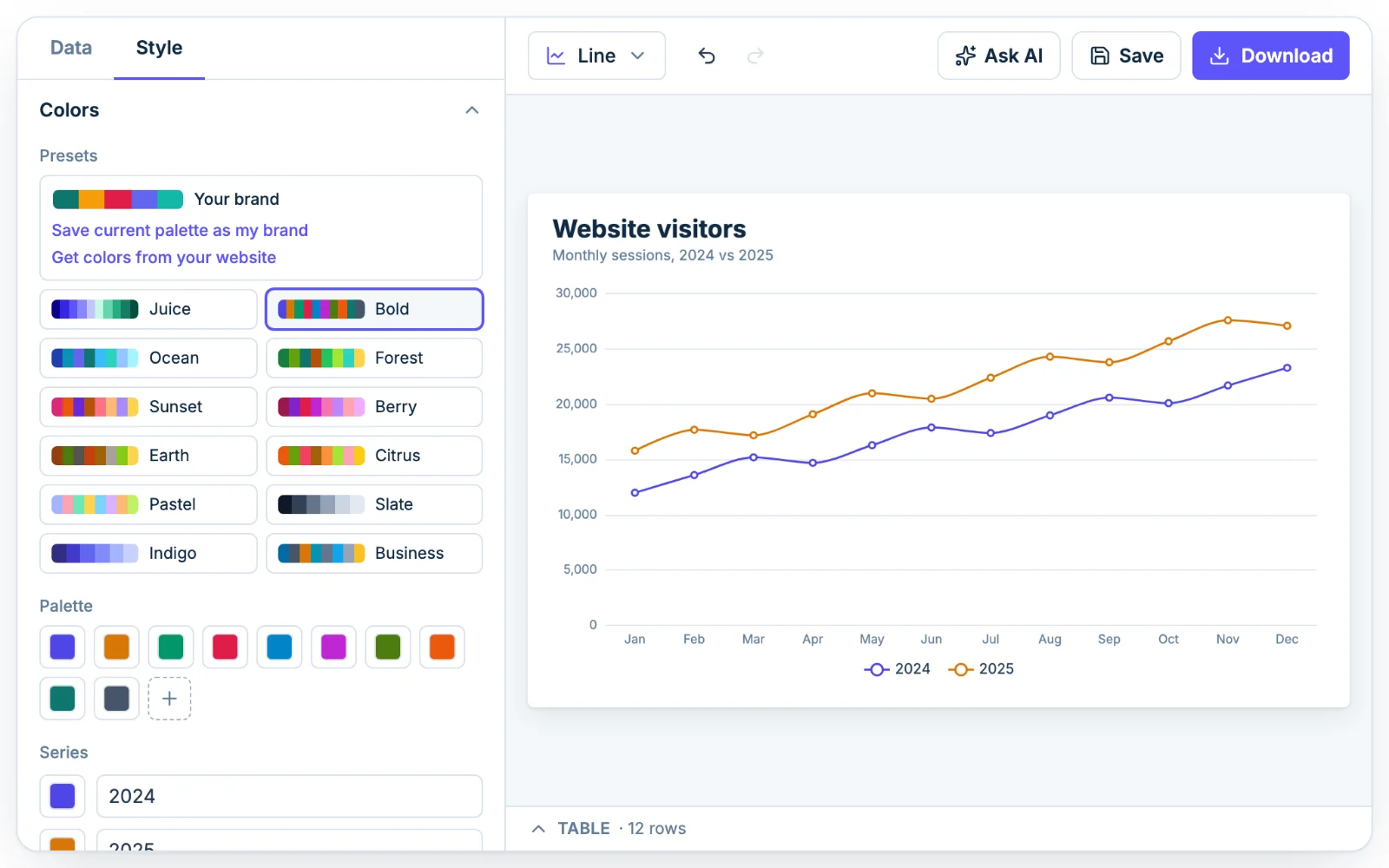Image resolution: width=1389 pixels, height=868 pixels.
Task: Edit the teal palette swatch
Action: pyautogui.click(x=63, y=699)
